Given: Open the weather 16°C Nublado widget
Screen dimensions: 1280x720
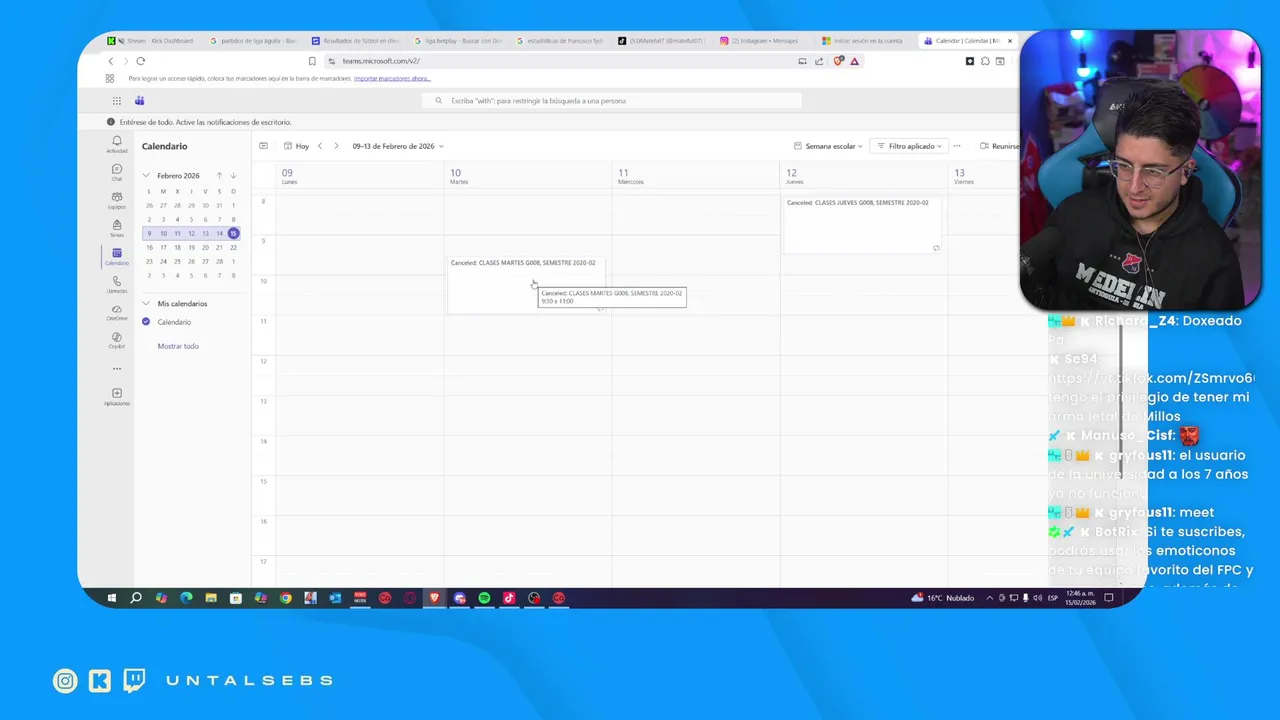Looking at the screenshot, I should [943, 598].
